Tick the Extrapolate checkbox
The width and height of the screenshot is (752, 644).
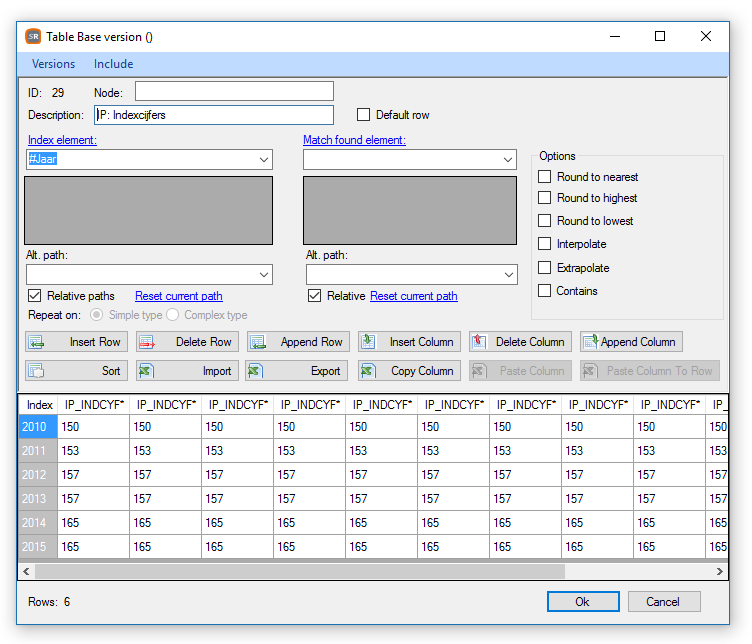tap(544, 268)
